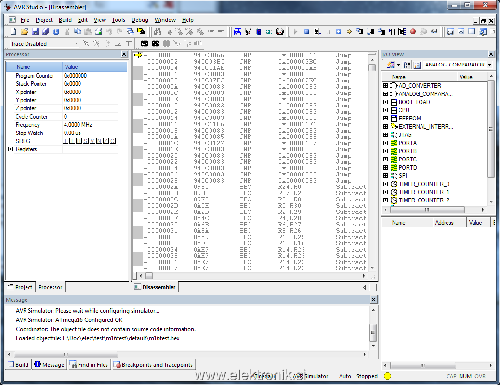Click the Reset icon with blue square
The image size is (500, 385).
point(338,32)
